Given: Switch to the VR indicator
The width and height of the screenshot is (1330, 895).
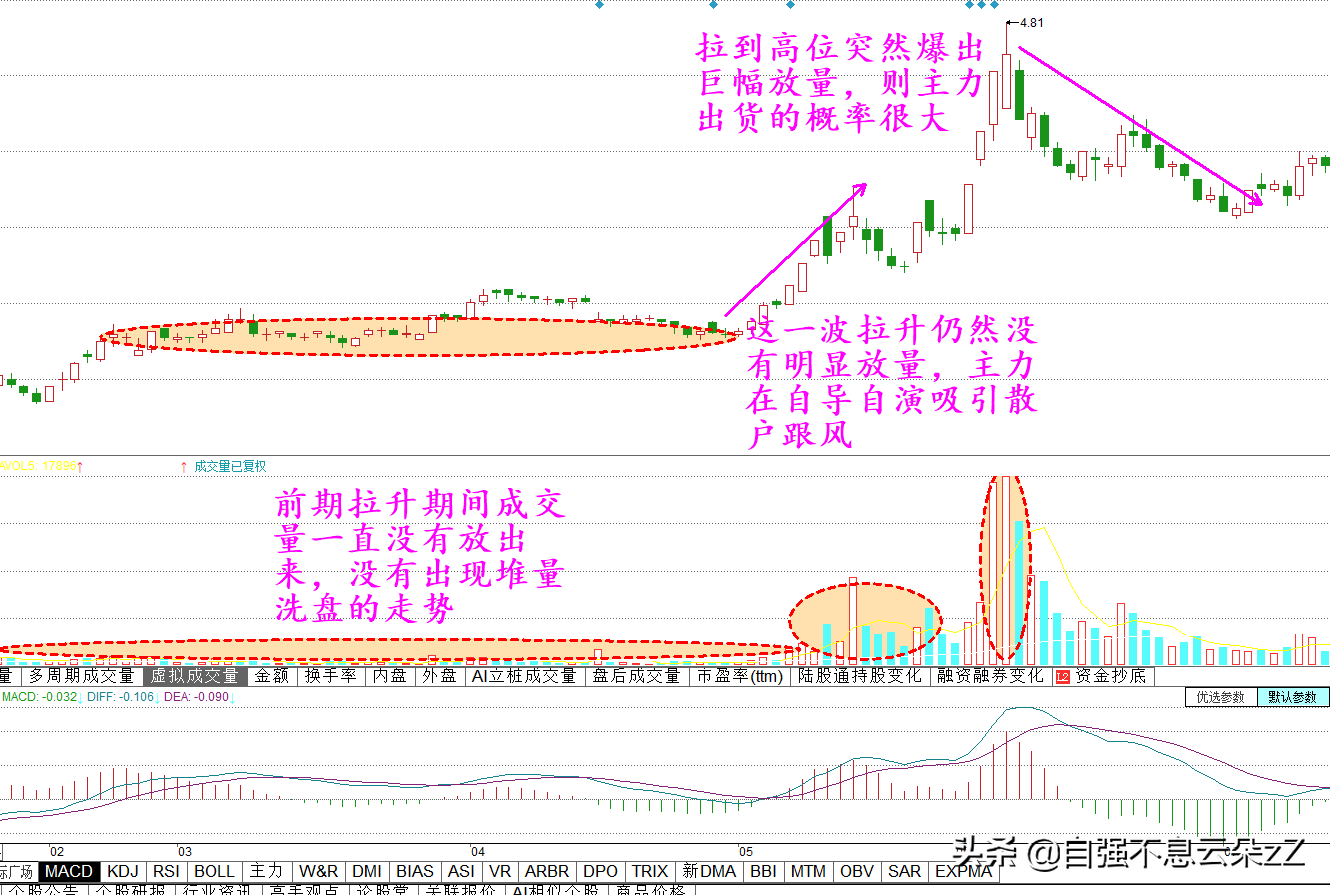Looking at the screenshot, I should [x=501, y=871].
